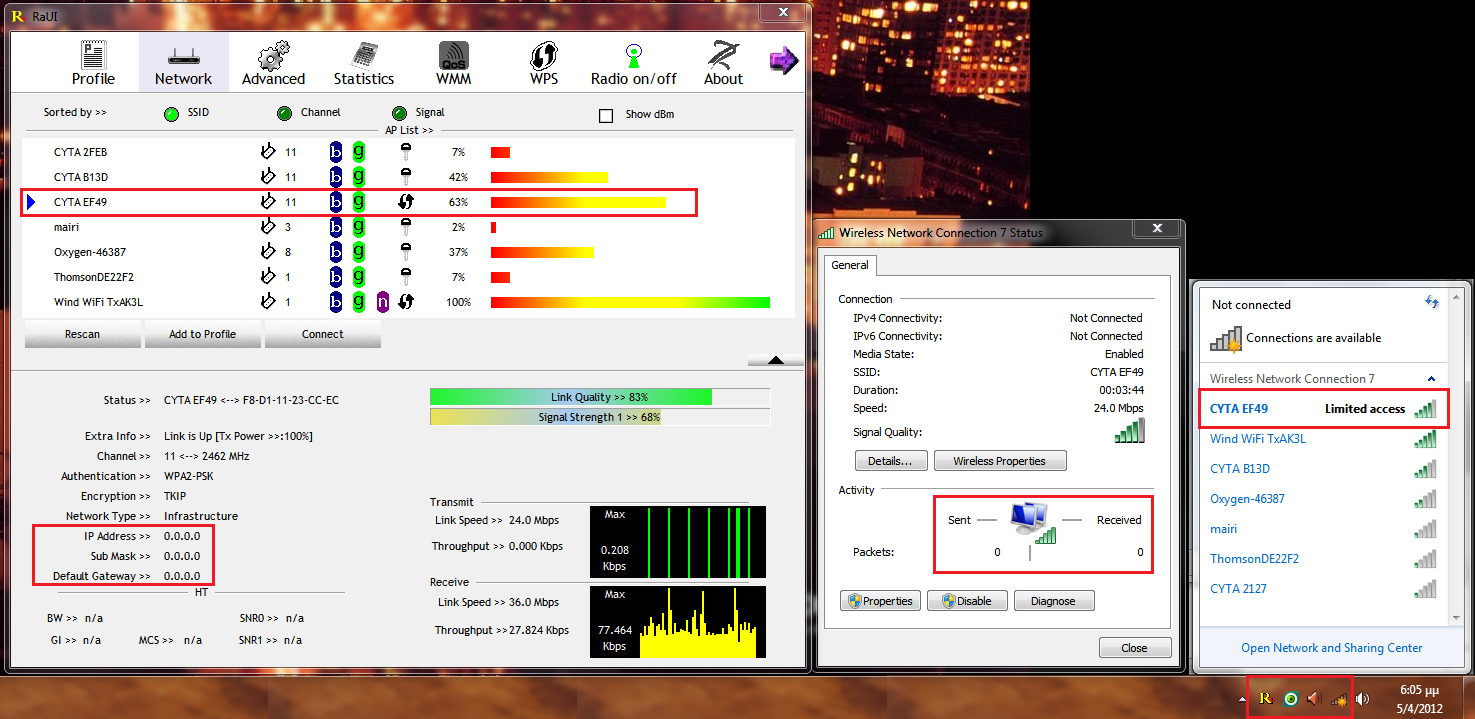
Task: Click the refresh icon in network flyout
Action: (1431, 302)
